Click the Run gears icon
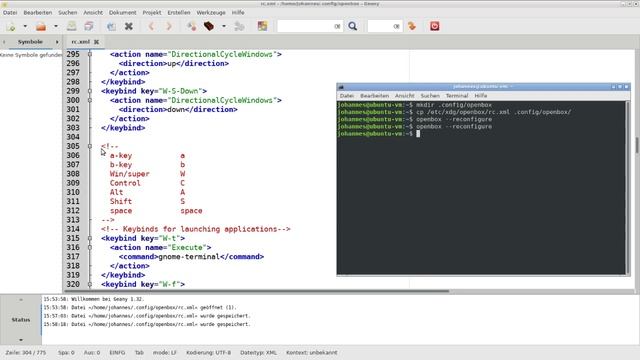The height and width of the screenshot is (360, 640). pyautogui.click(x=239, y=27)
